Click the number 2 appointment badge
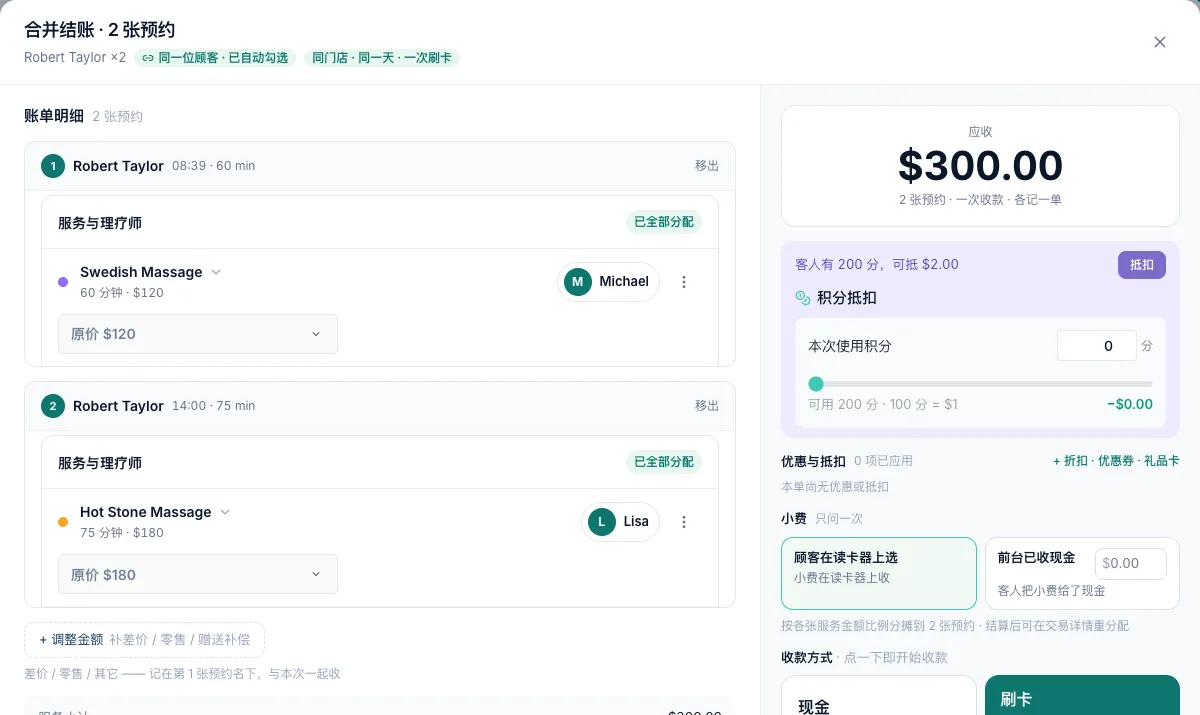Image resolution: width=1200 pixels, height=715 pixels. 53,406
